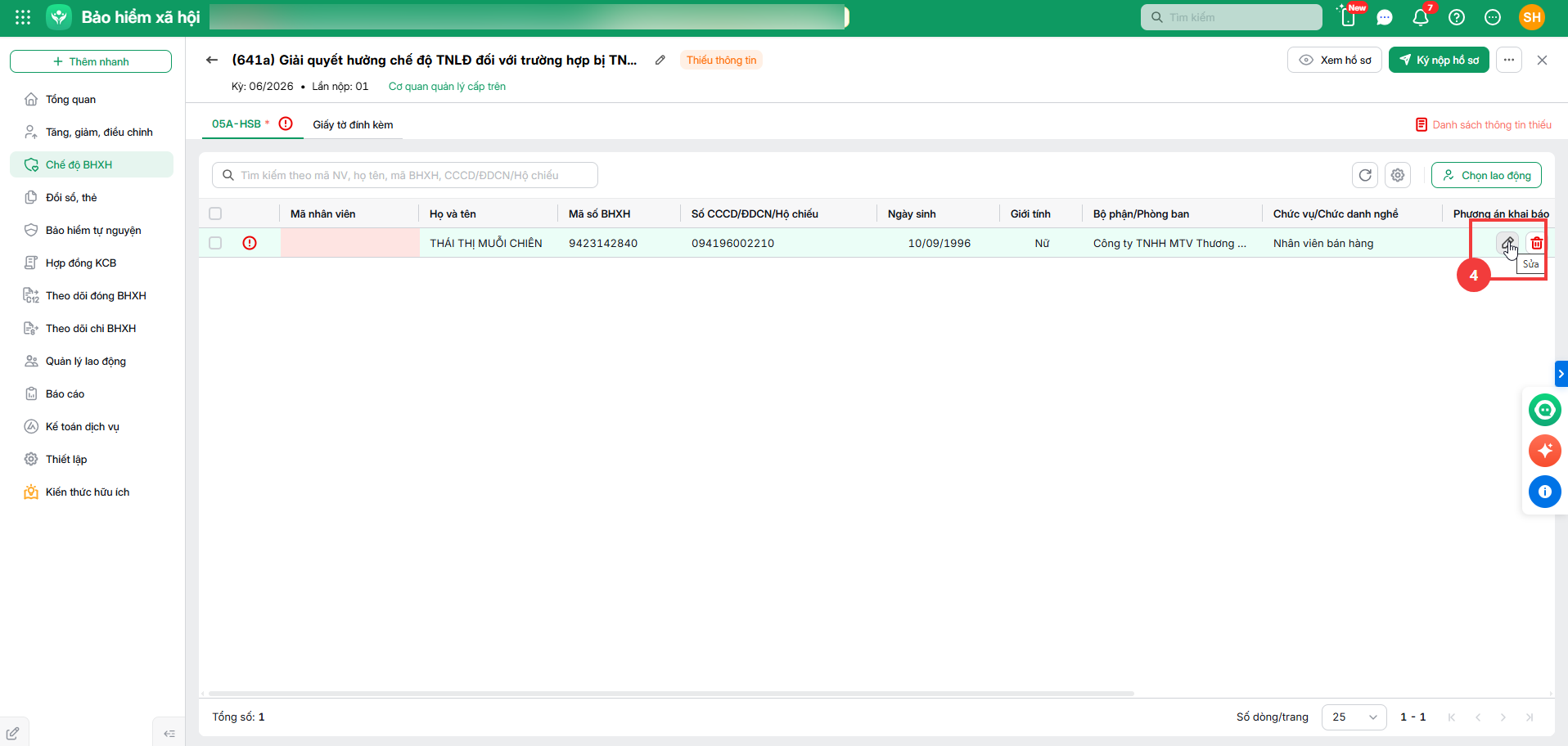Edit the THÁI THỊ MUỖI CHIÊN row

coord(1507,243)
